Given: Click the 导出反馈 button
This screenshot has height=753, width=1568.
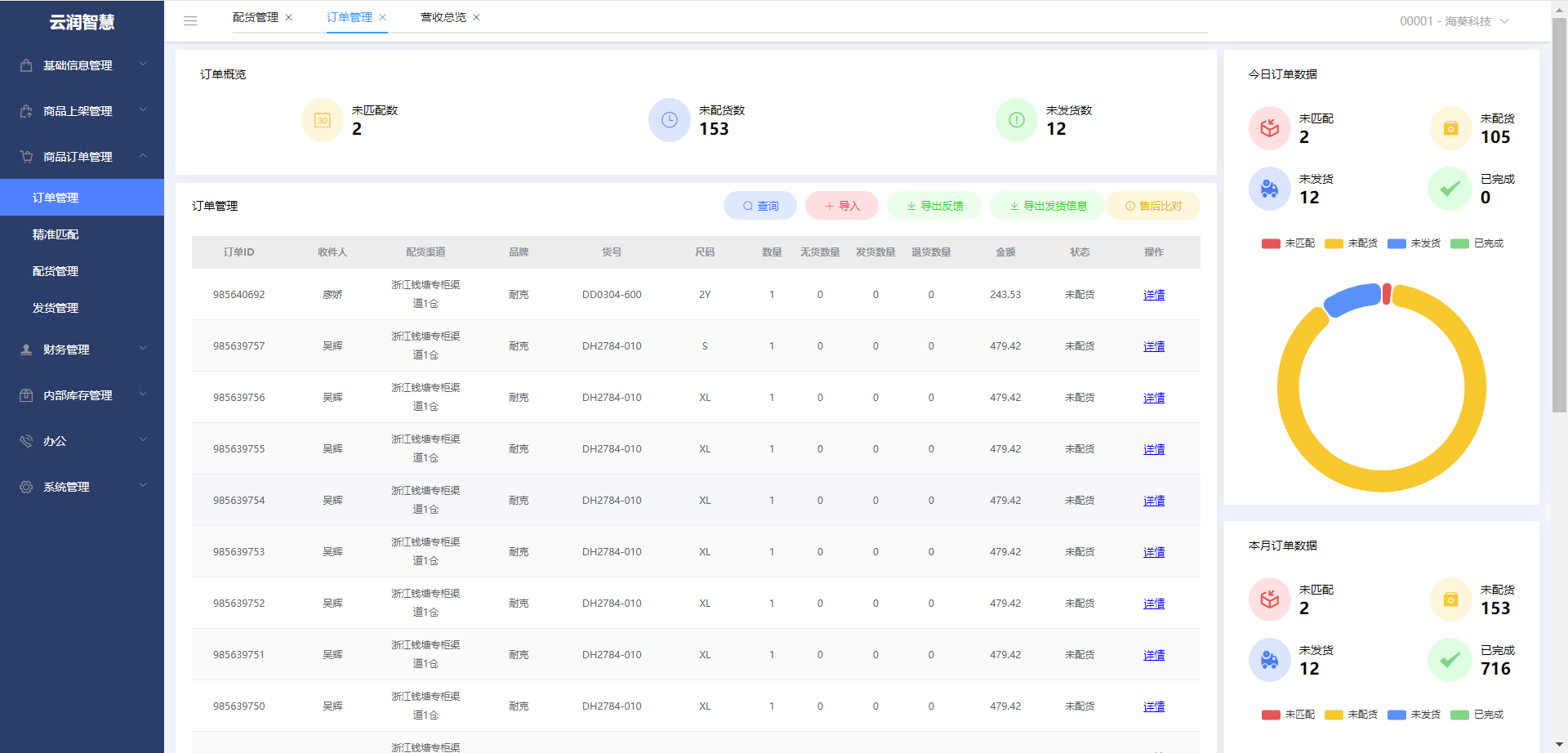Looking at the screenshot, I should [x=934, y=206].
